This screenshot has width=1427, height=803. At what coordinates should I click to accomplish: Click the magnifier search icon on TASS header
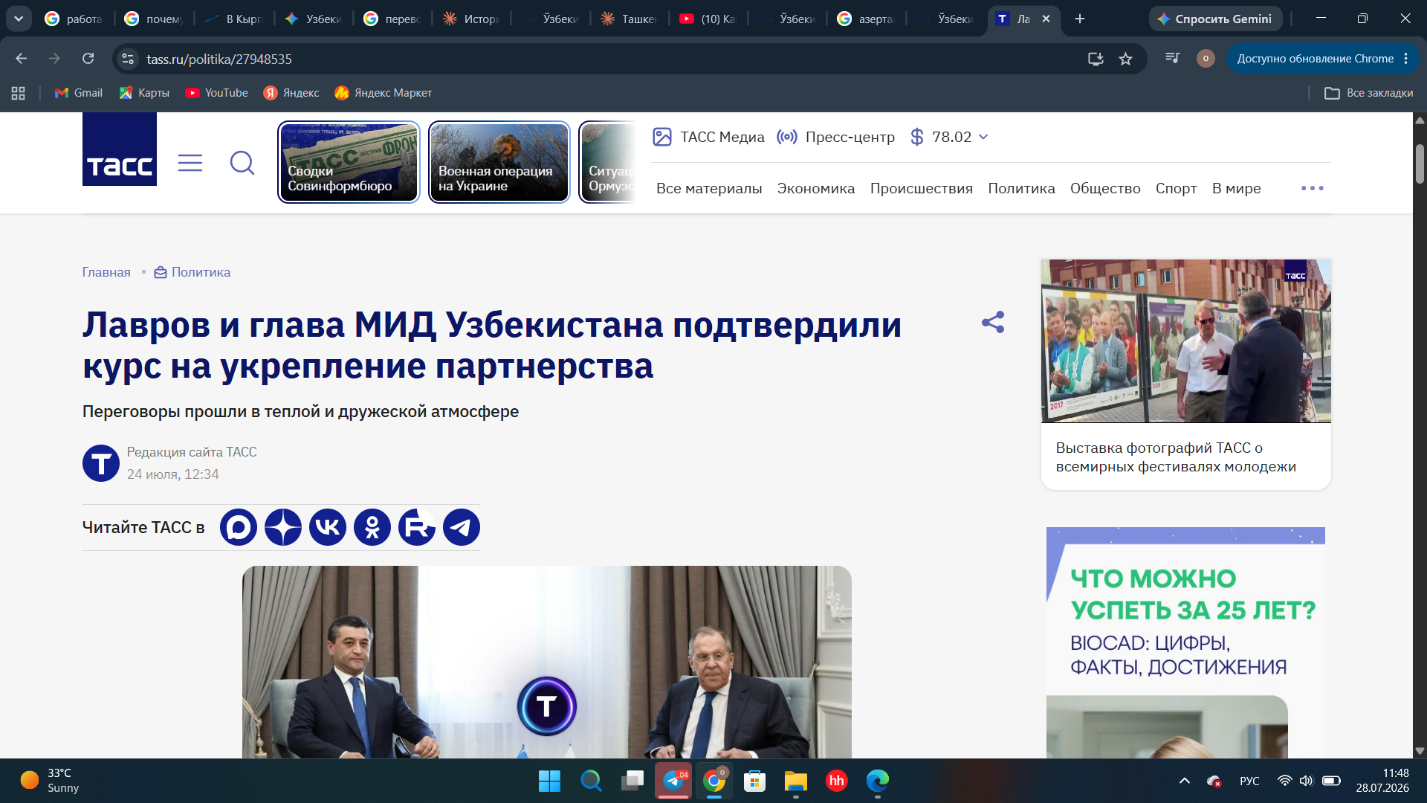coord(242,163)
